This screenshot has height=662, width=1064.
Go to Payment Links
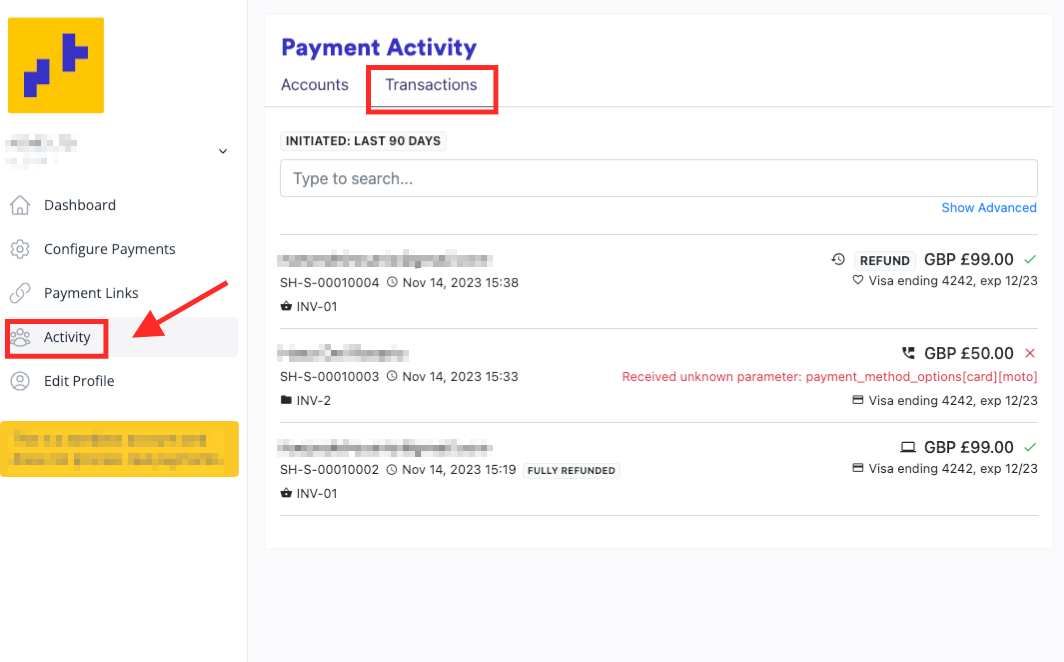click(x=91, y=293)
